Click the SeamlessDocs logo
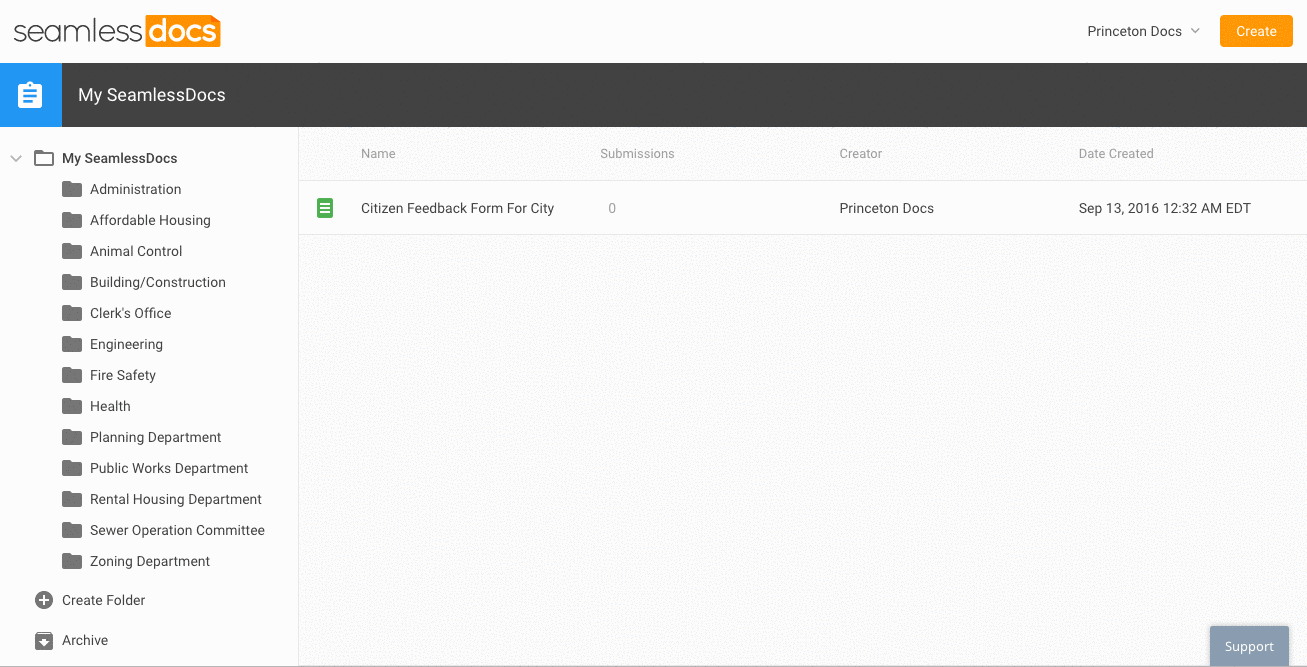The height and width of the screenshot is (667, 1307). (x=117, y=31)
